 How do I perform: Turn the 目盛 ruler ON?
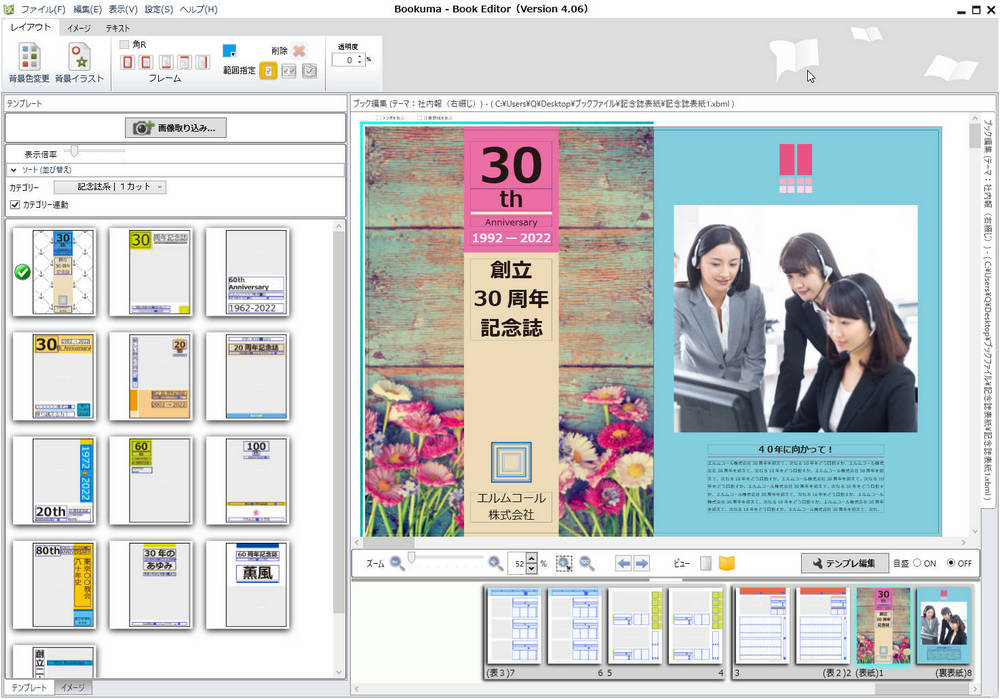click(x=917, y=563)
